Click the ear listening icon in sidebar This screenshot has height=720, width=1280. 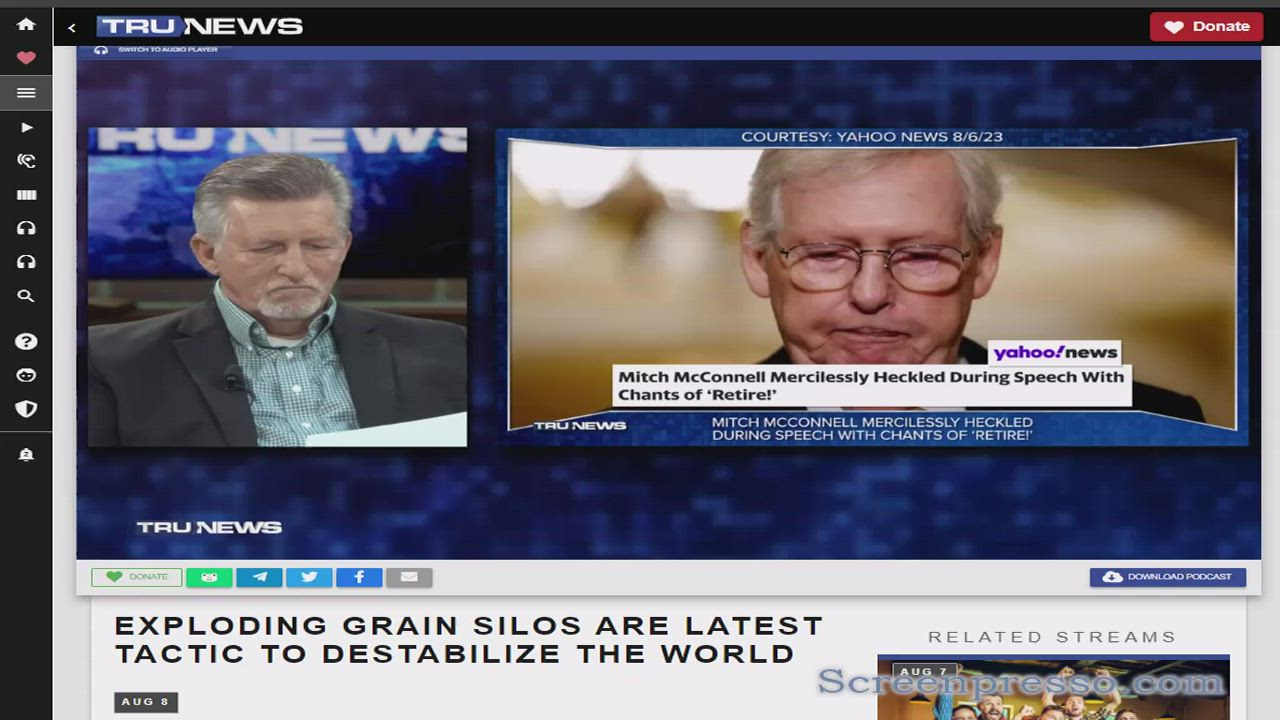pyautogui.click(x=26, y=161)
